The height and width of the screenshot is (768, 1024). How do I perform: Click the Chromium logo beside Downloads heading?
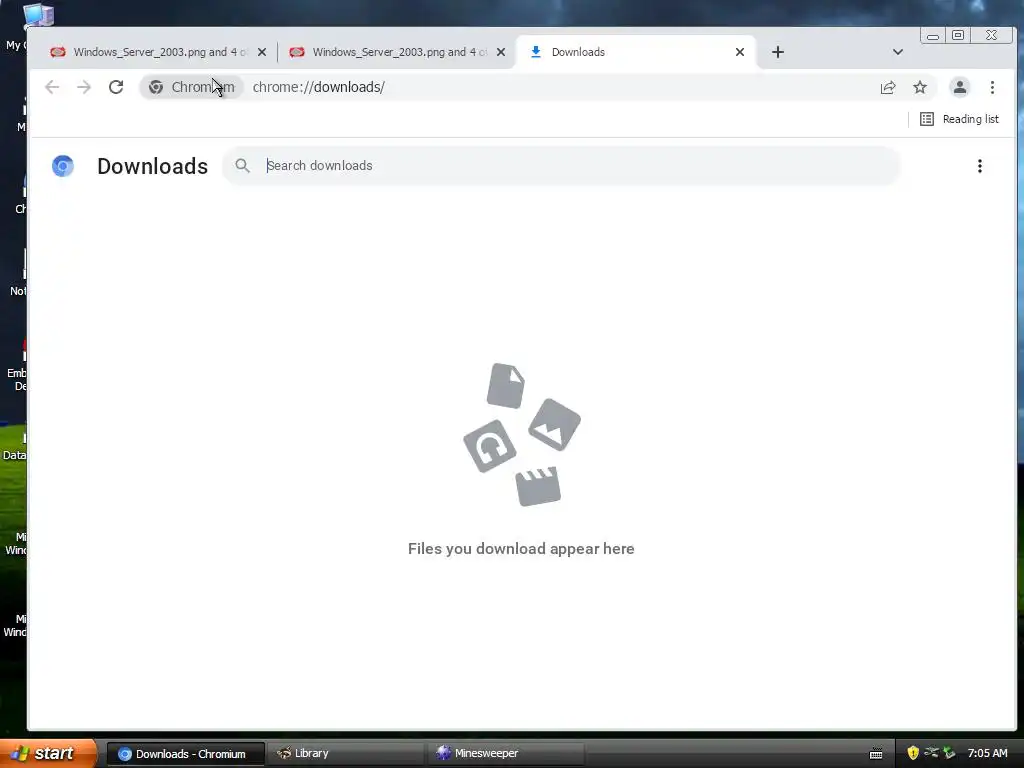click(x=63, y=166)
